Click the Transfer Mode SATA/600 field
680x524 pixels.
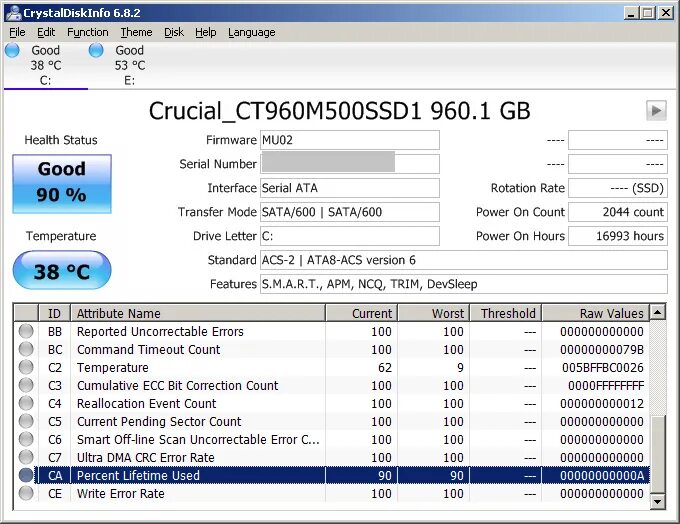click(350, 212)
